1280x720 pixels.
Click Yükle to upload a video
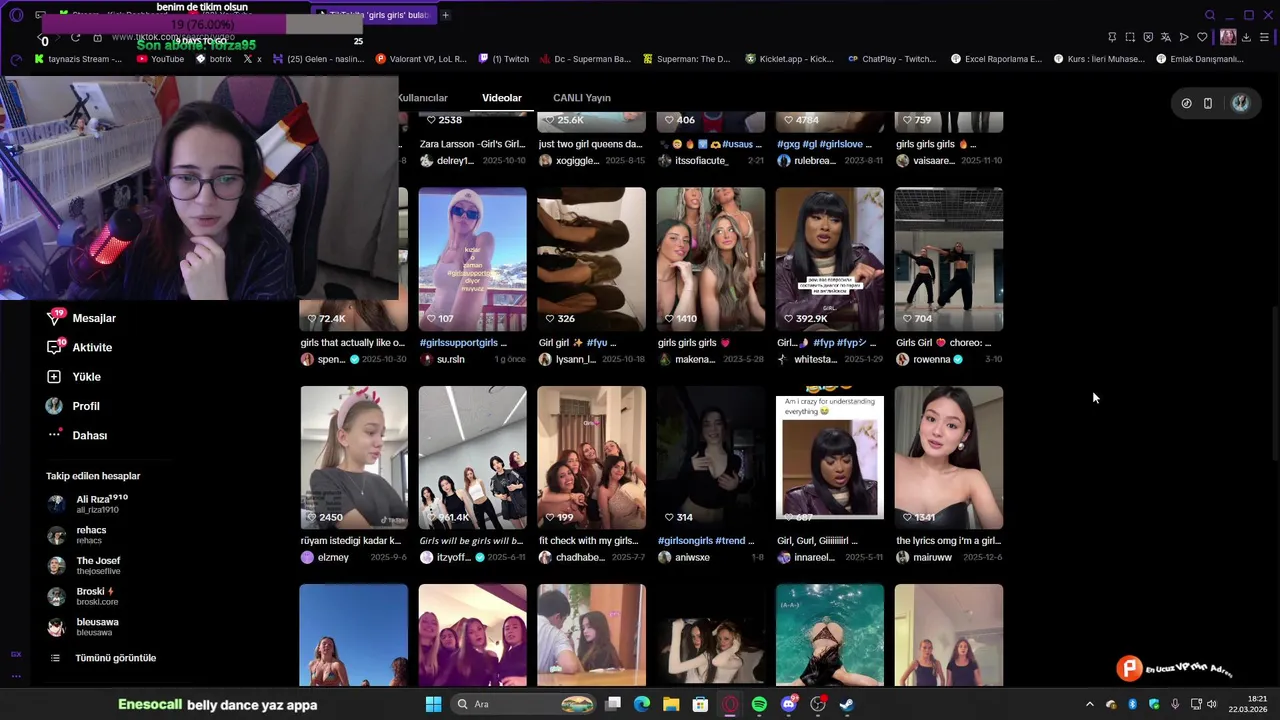[x=74, y=377]
